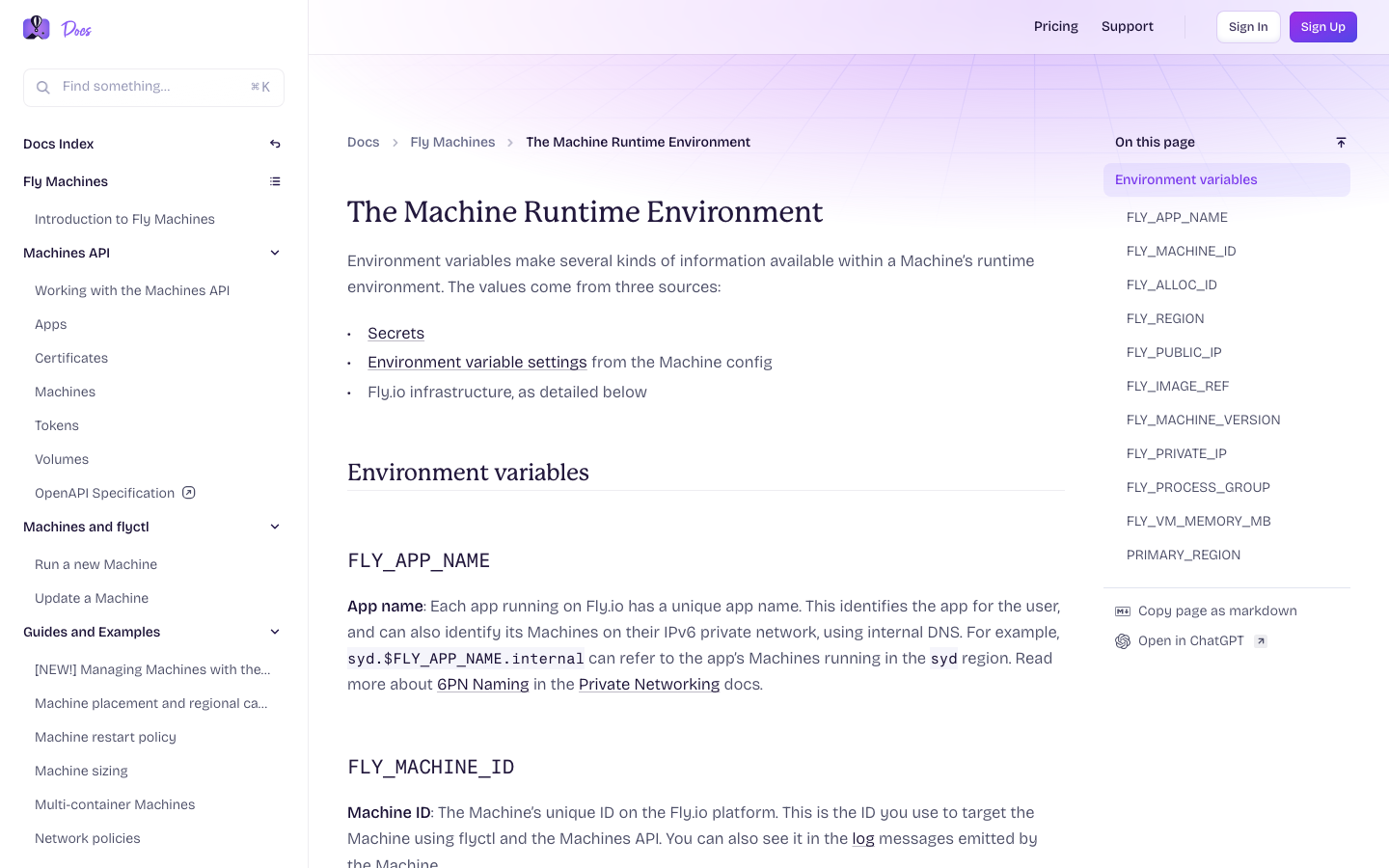
Task: Open Managing Machines with the... guide
Action: 152,669
